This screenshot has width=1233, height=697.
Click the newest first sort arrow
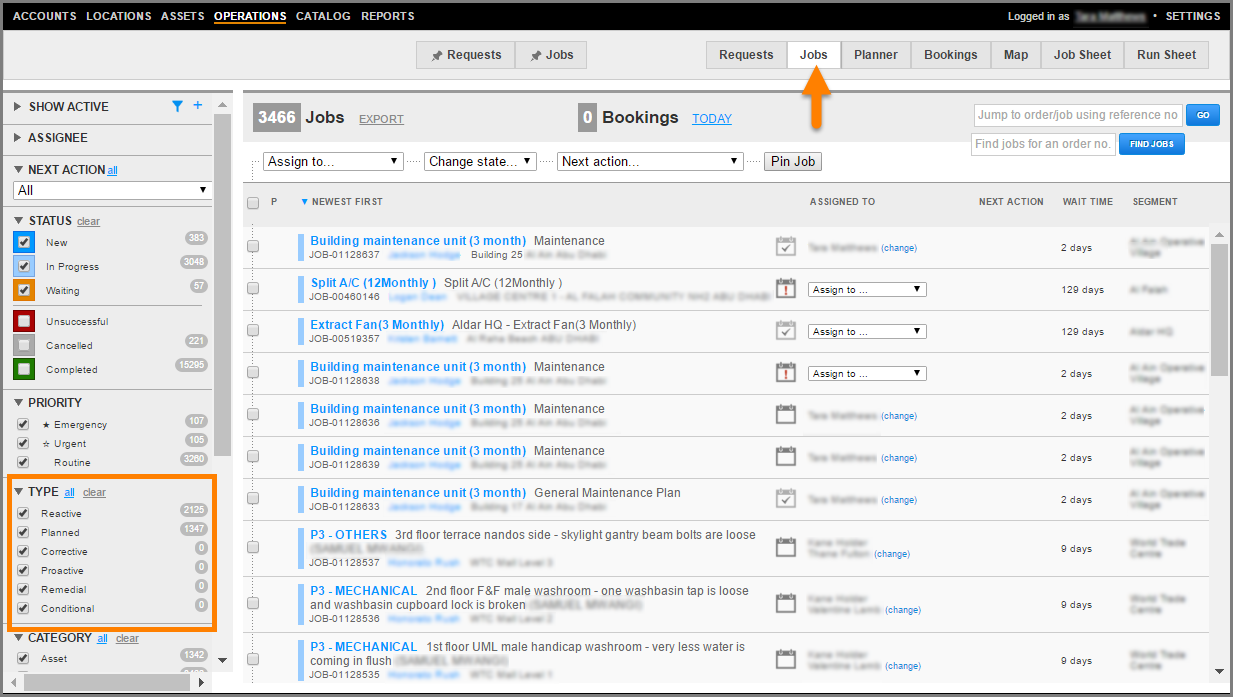[x=305, y=202]
